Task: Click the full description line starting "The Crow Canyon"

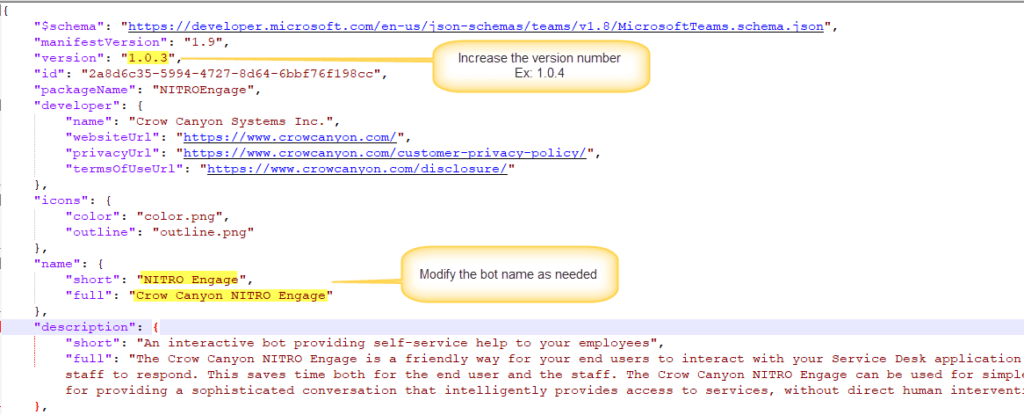Action: 575,358
